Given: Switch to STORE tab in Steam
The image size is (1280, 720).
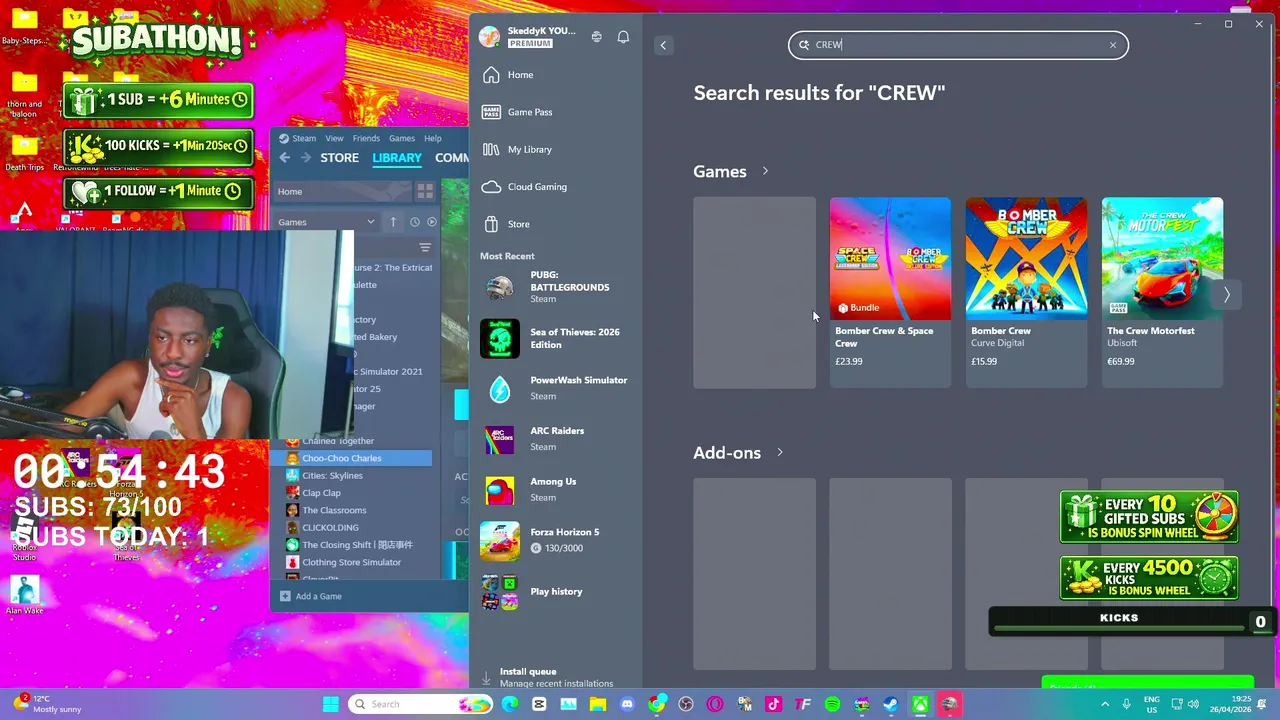Looking at the screenshot, I should coord(339,158).
